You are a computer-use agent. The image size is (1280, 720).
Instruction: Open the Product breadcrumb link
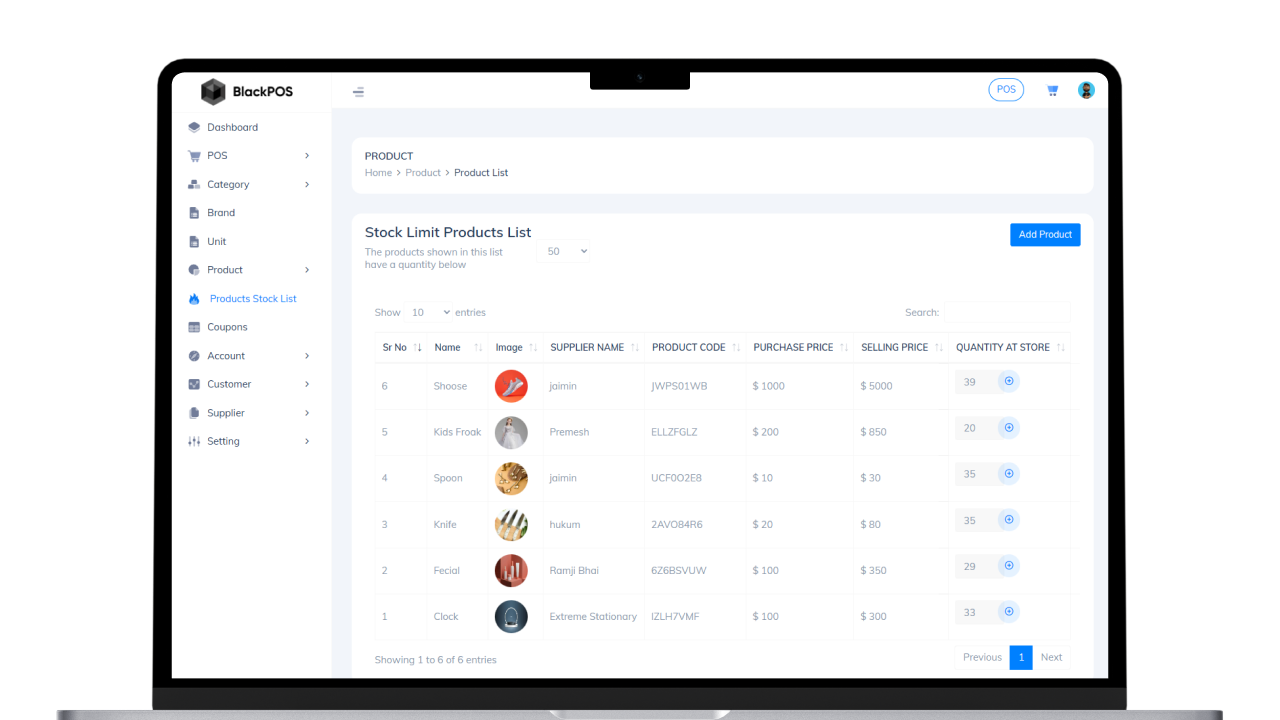pos(423,172)
